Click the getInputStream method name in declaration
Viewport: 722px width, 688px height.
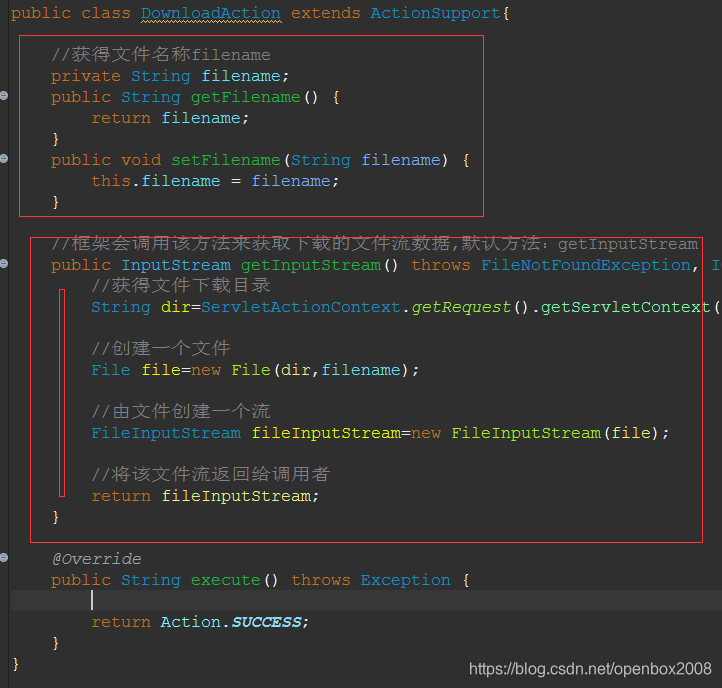pos(311,265)
